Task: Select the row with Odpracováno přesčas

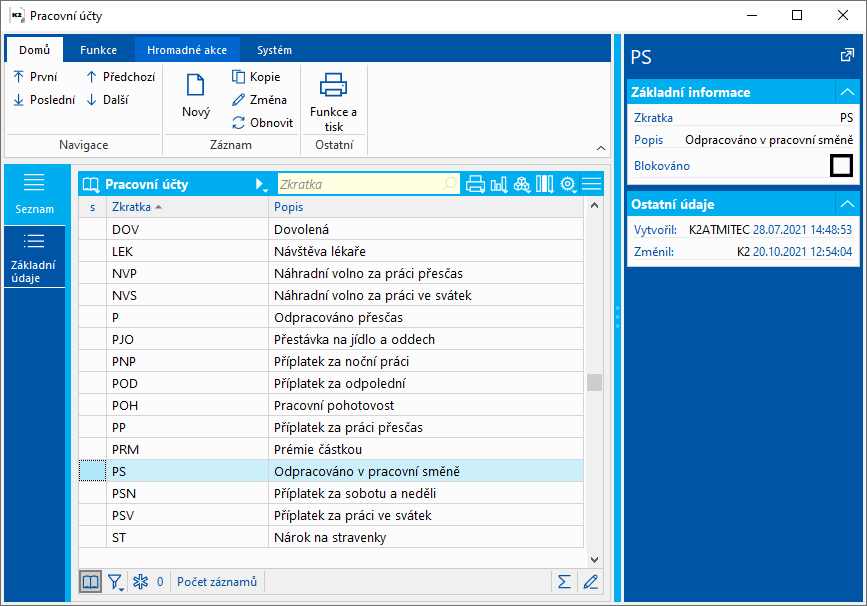Action: click(331, 317)
